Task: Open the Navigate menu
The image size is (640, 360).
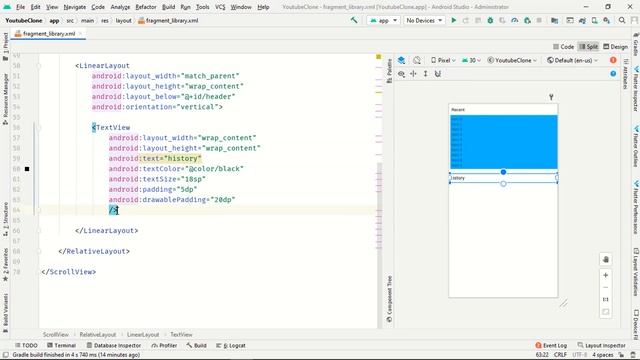Action: pos(75,7)
